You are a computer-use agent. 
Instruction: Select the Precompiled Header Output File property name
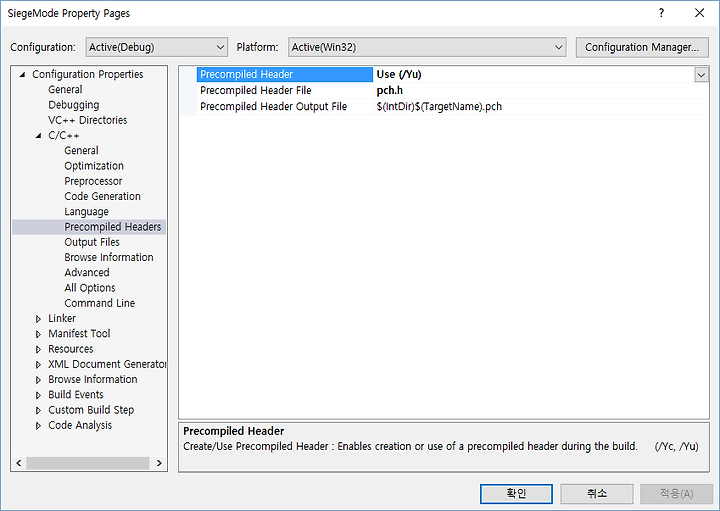click(x=273, y=107)
